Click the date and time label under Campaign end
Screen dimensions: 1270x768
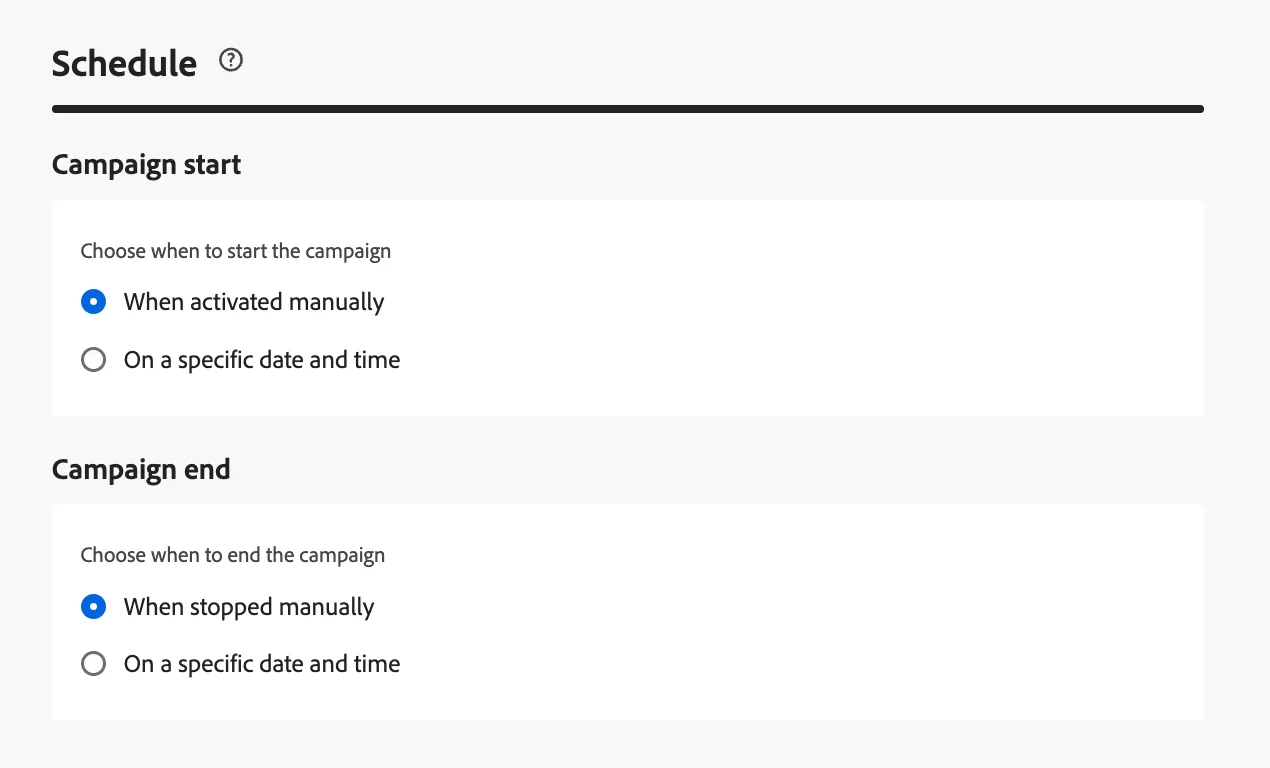(x=262, y=664)
